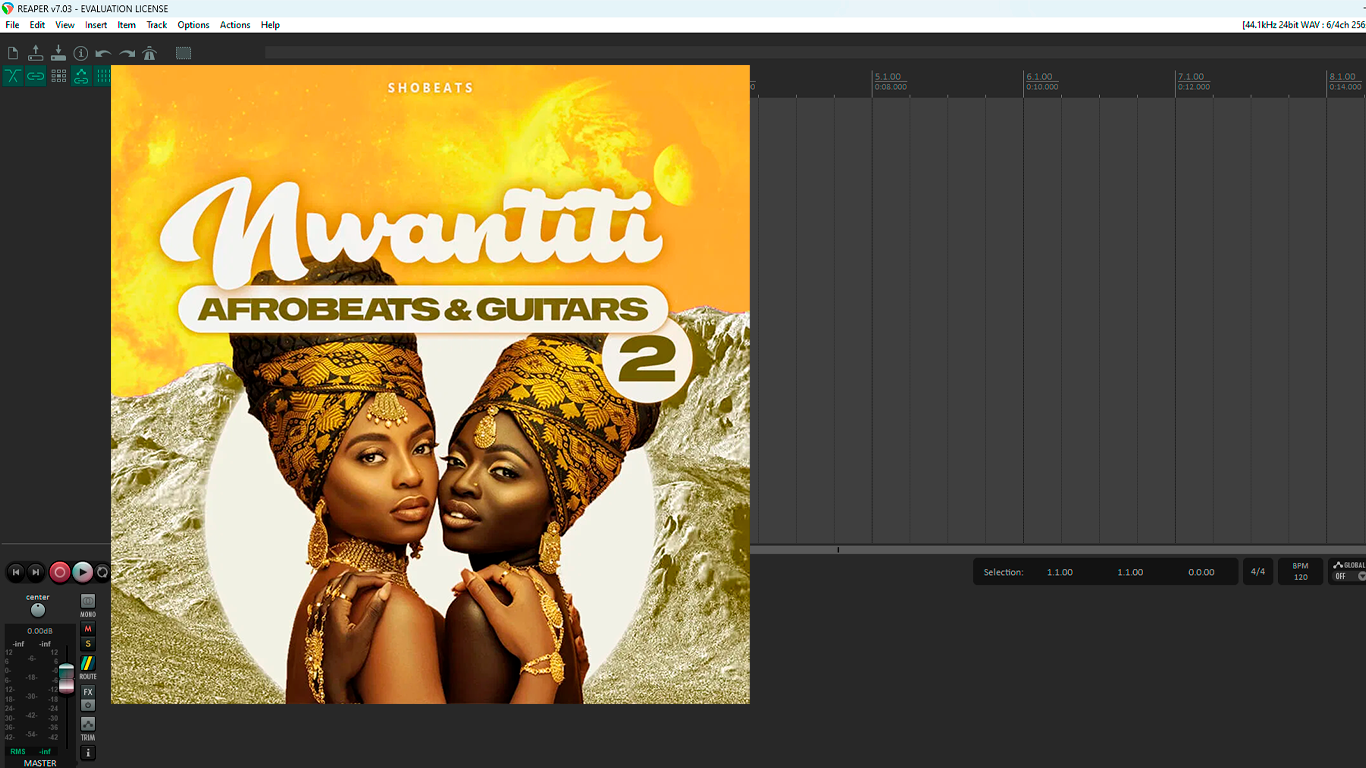Click the horizontal arrange scrollbar
The width and height of the screenshot is (1366, 768).
point(1058,549)
